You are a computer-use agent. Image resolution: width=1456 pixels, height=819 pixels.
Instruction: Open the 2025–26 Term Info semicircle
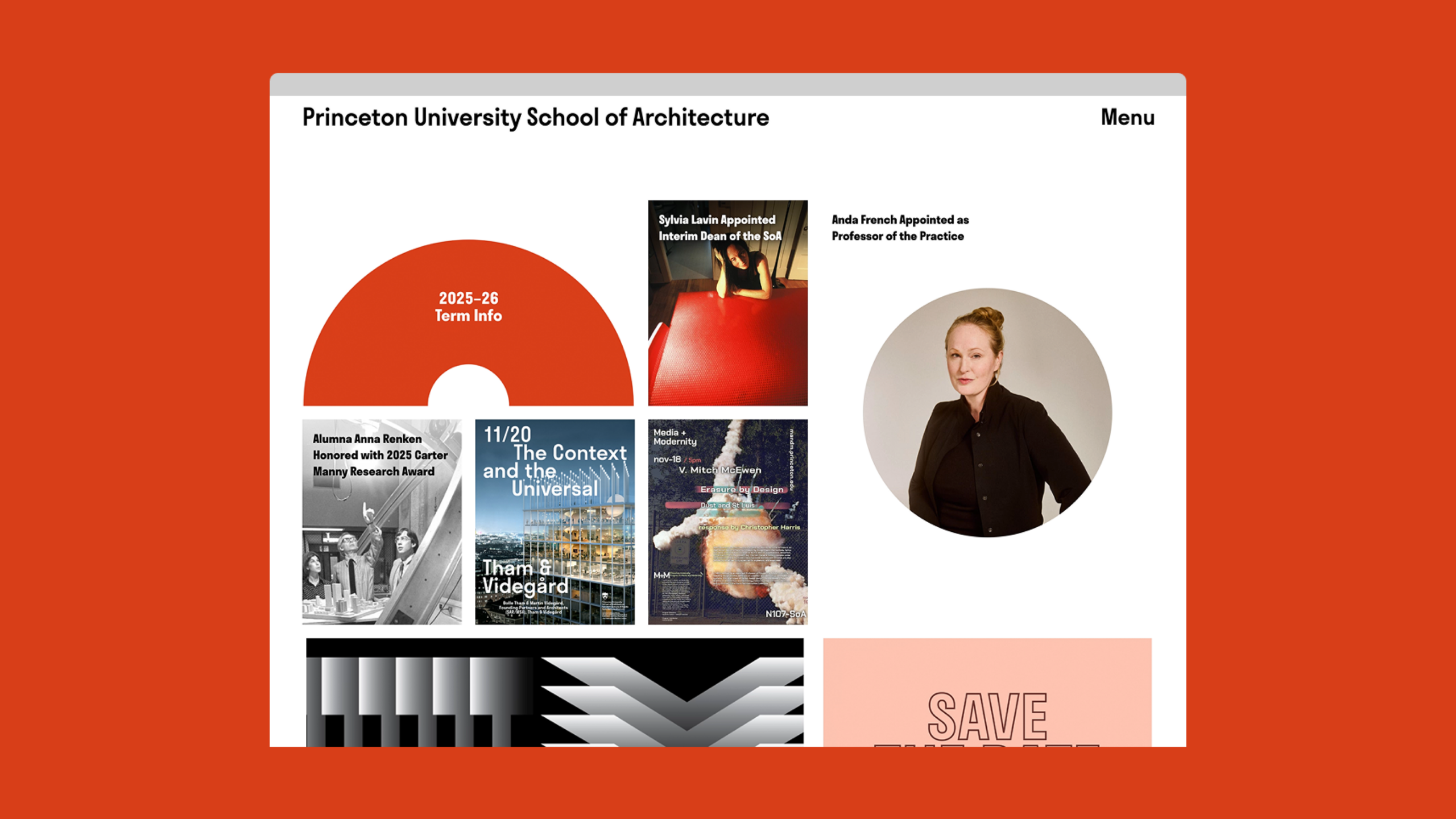pyautogui.click(x=468, y=322)
